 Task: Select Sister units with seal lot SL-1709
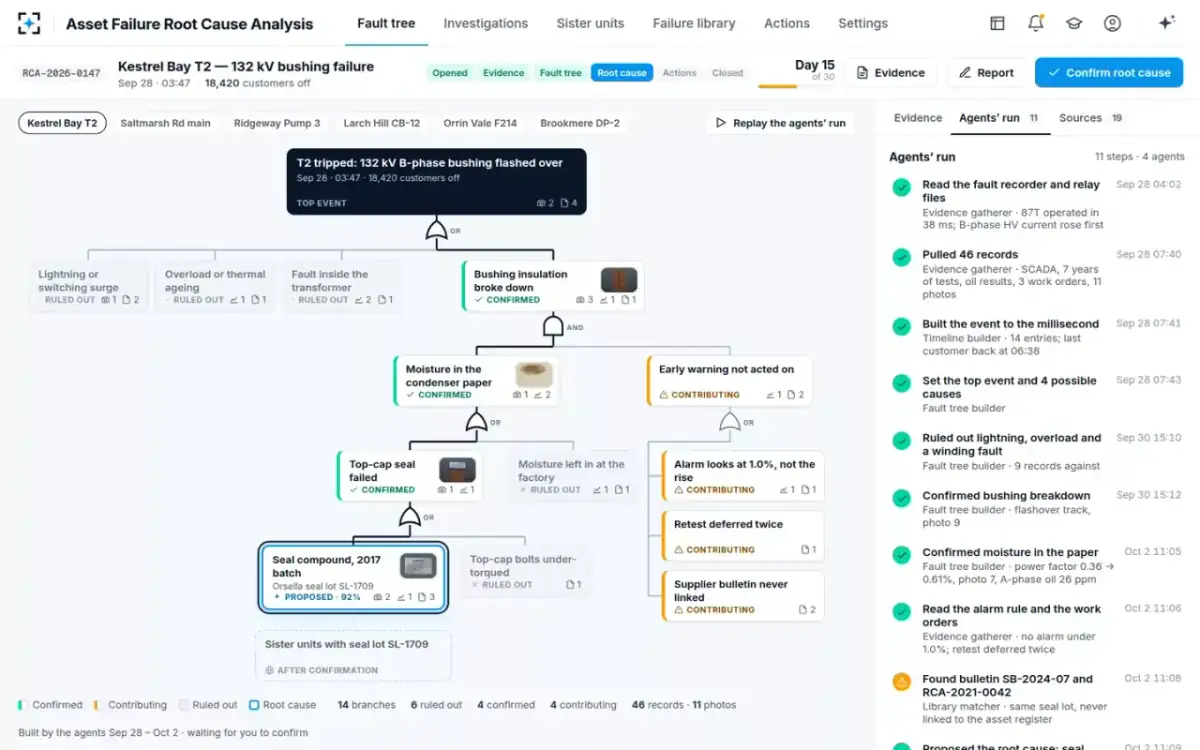pyautogui.click(x=353, y=656)
